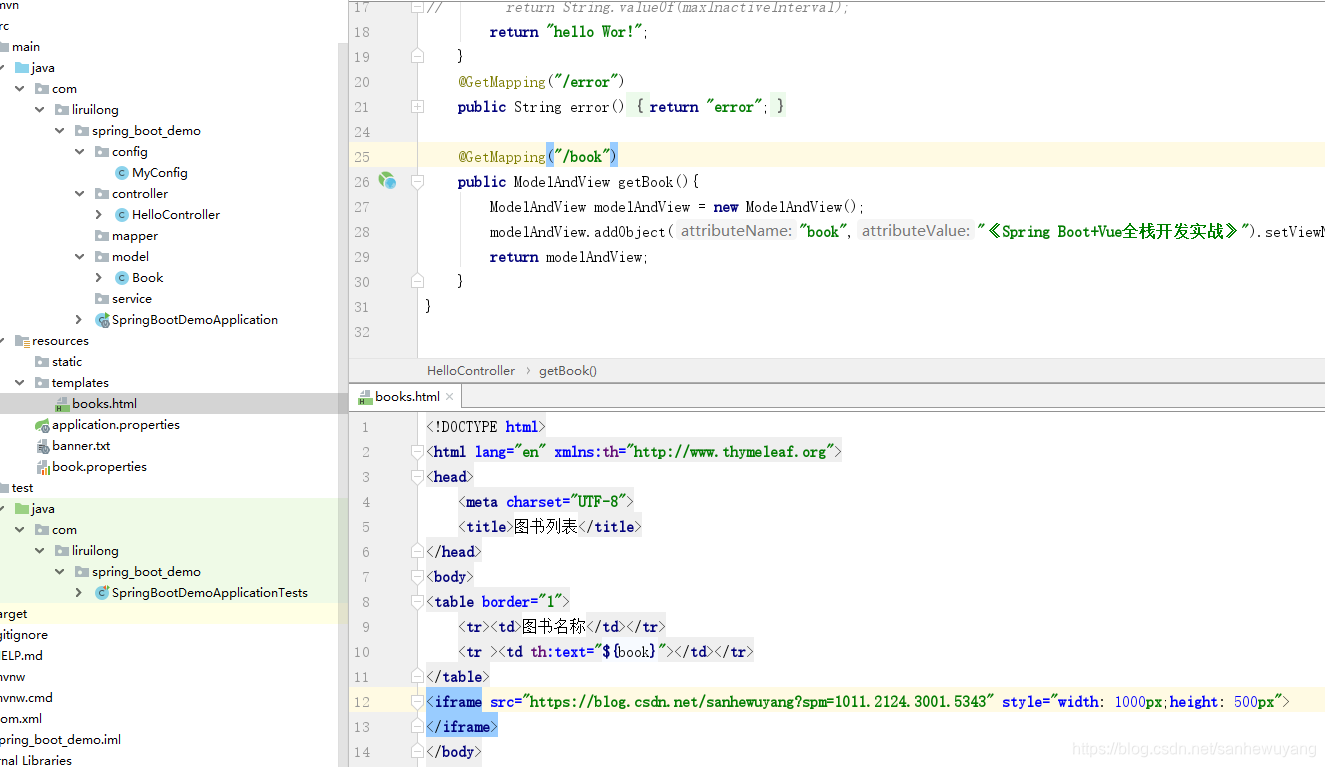Screen dimensions: 1325x767
Task: Click getBook() in the breadcrumb bar
Action: click(568, 371)
